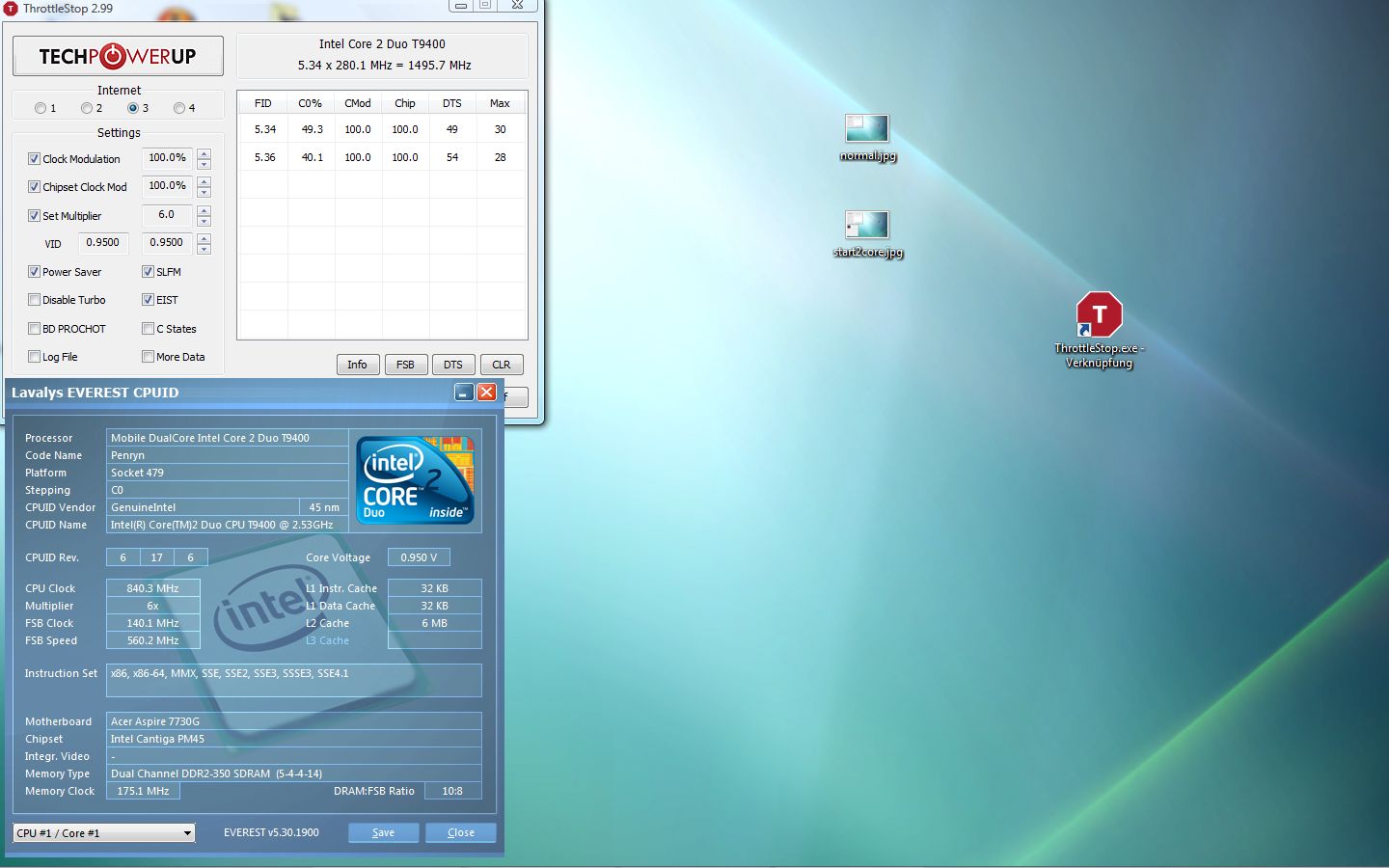The image size is (1389, 868).
Task: Raise the Set Multiplier value with up arrow
Action: tap(204, 210)
